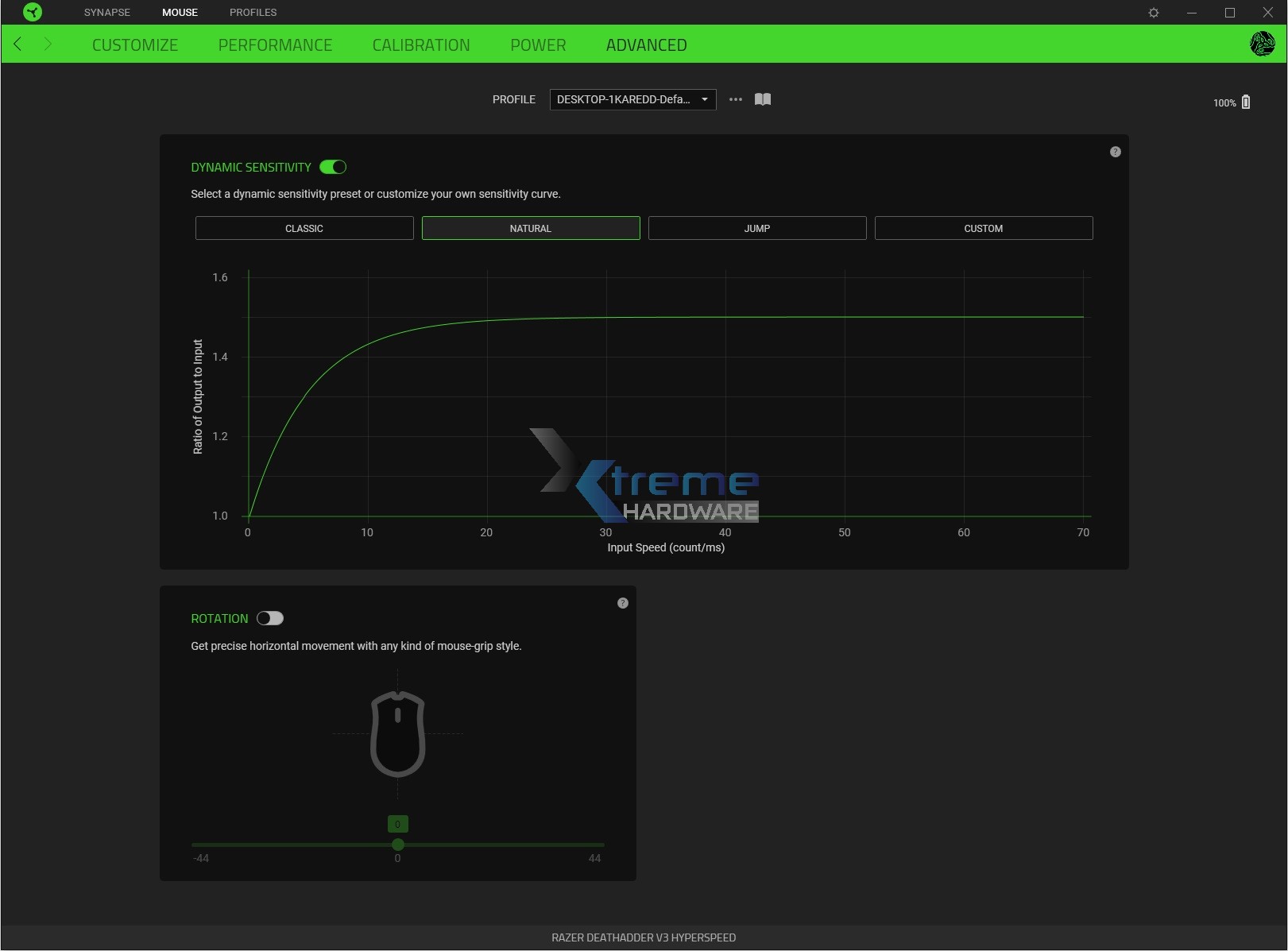Click the Rotation help icon
The width and height of the screenshot is (1288, 951).
623,603
